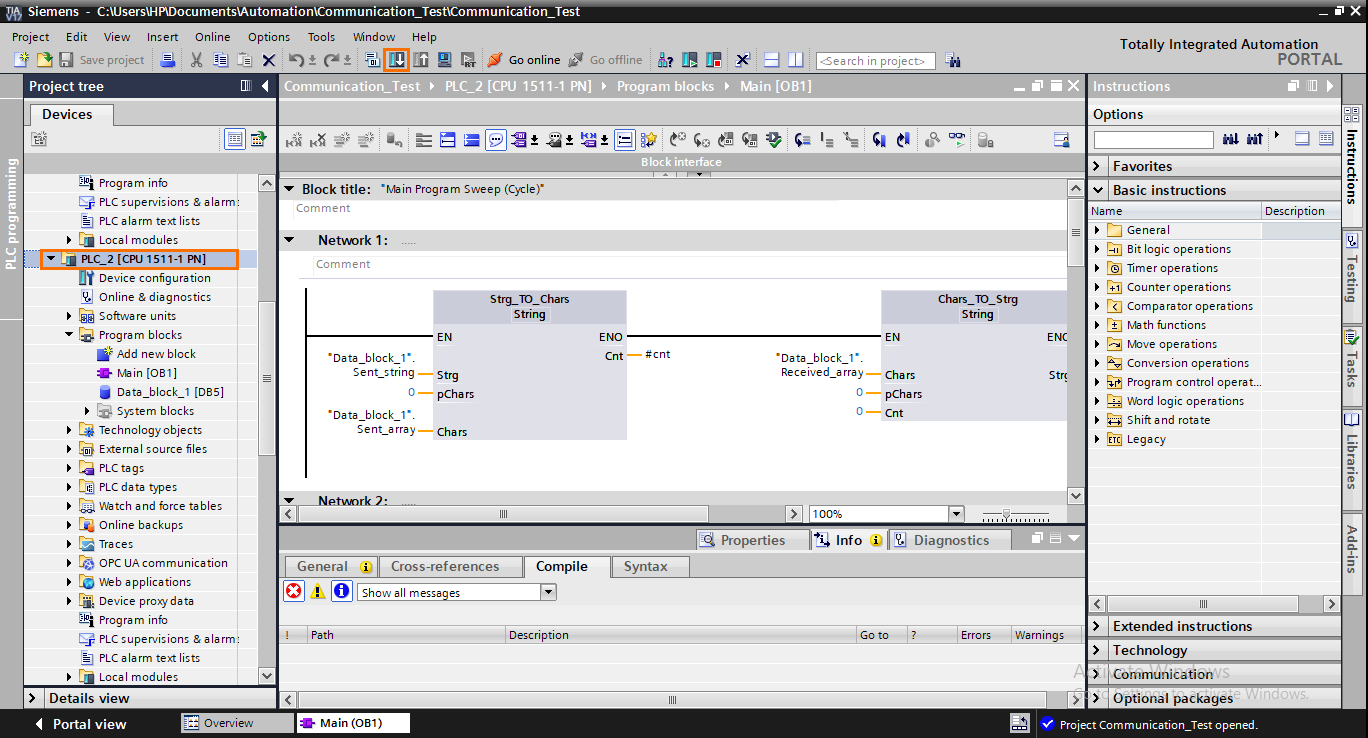The image size is (1368, 738).
Task: Toggle the warning messages filter
Action: click(x=317, y=591)
